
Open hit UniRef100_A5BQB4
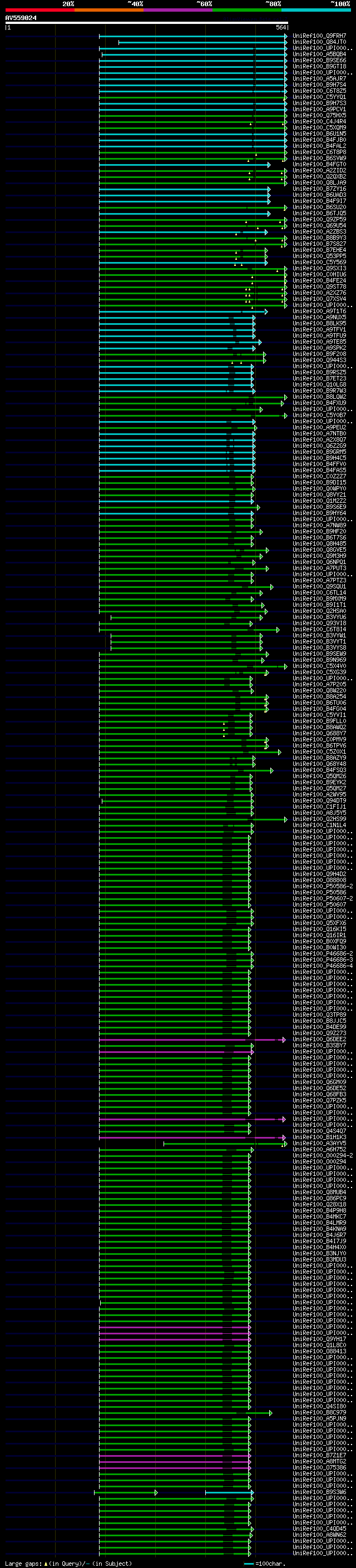click(x=319, y=54)
